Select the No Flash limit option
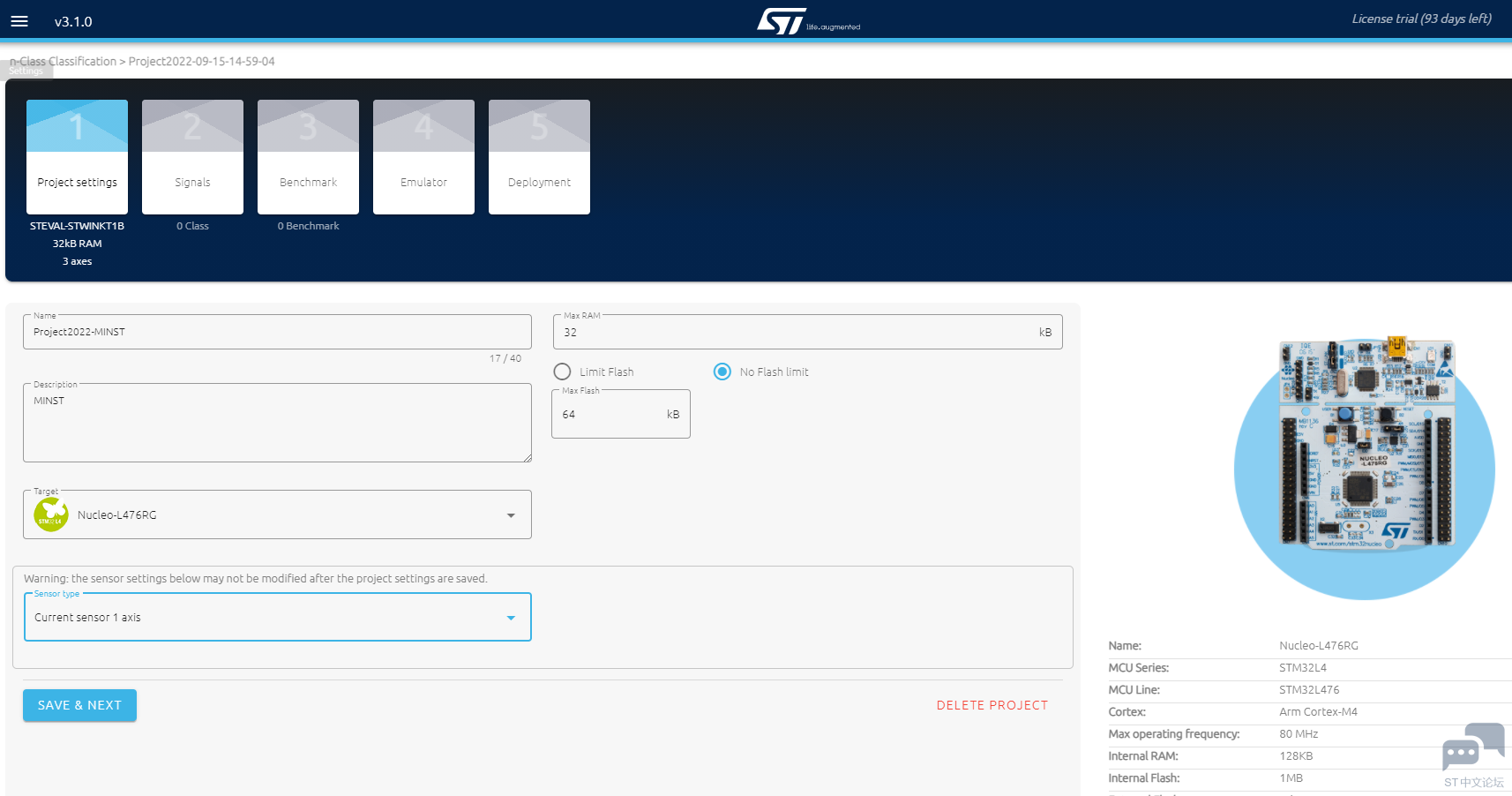The width and height of the screenshot is (1512, 796). click(x=722, y=372)
